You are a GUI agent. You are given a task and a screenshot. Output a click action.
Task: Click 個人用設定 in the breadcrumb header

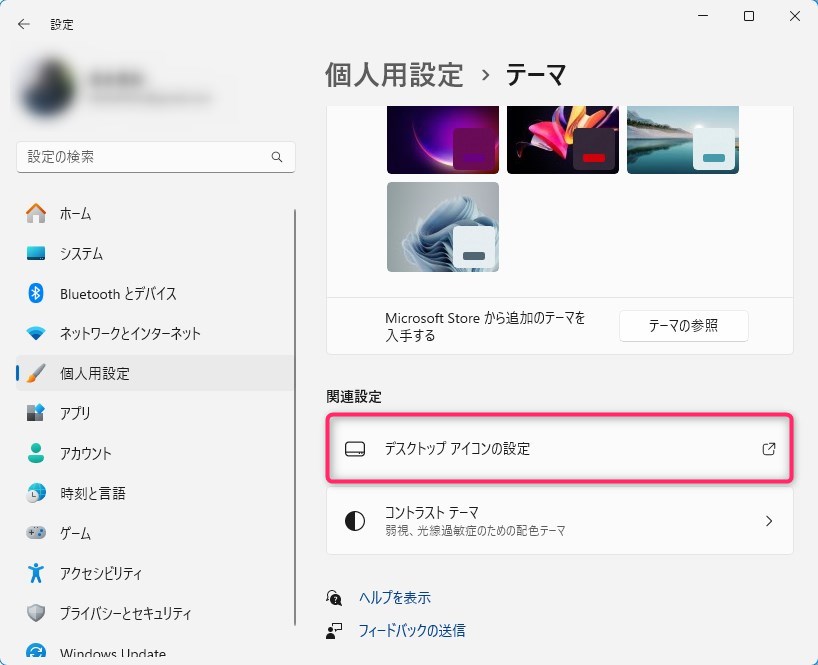pyautogui.click(x=394, y=74)
